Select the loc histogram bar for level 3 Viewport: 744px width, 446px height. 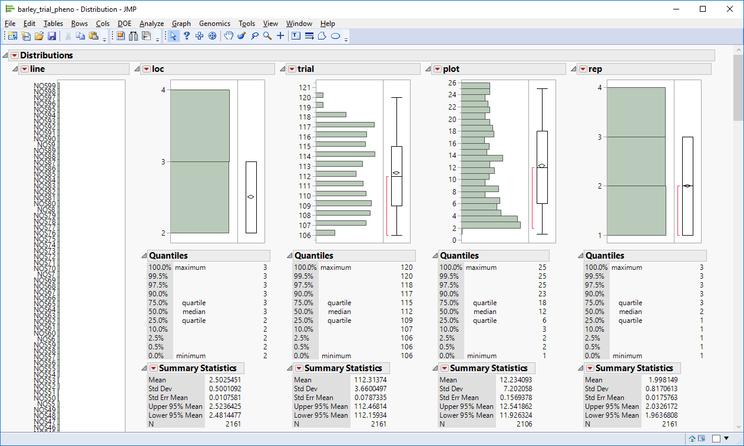200,126
